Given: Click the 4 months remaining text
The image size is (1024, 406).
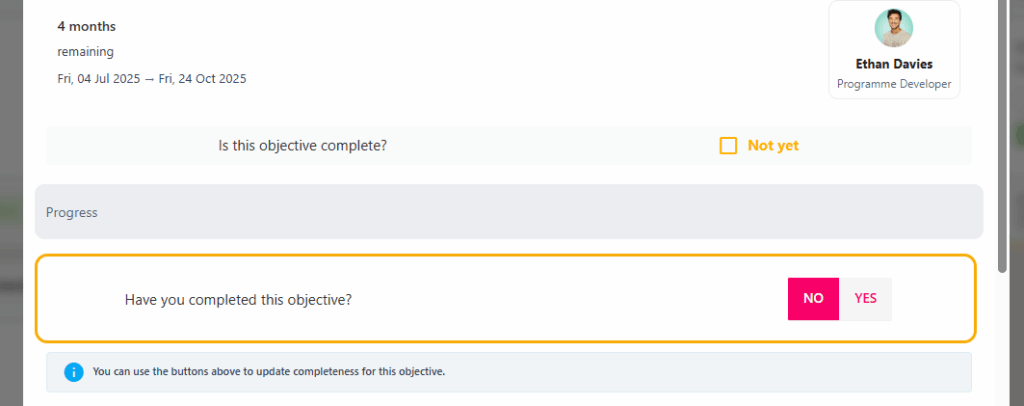Looking at the screenshot, I should pos(86,39).
